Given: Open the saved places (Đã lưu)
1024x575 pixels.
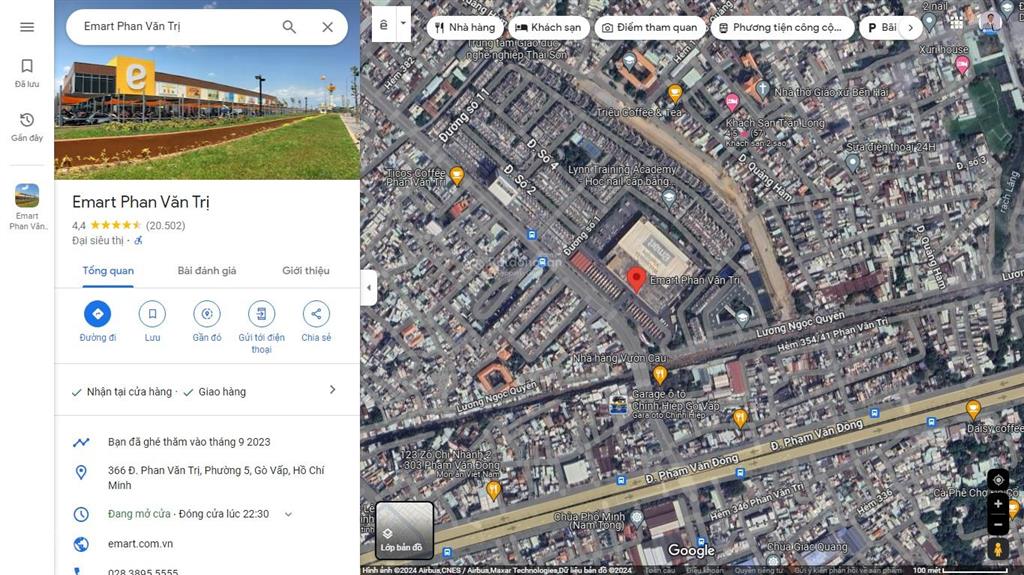Looking at the screenshot, I should [x=27, y=73].
